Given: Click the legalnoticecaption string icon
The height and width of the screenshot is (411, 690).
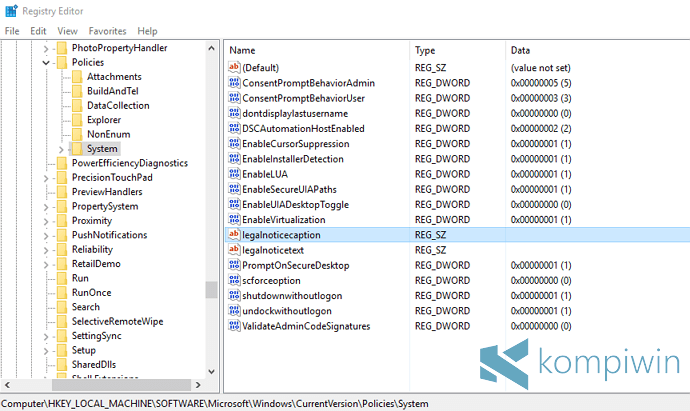Looking at the screenshot, I should click(234, 235).
